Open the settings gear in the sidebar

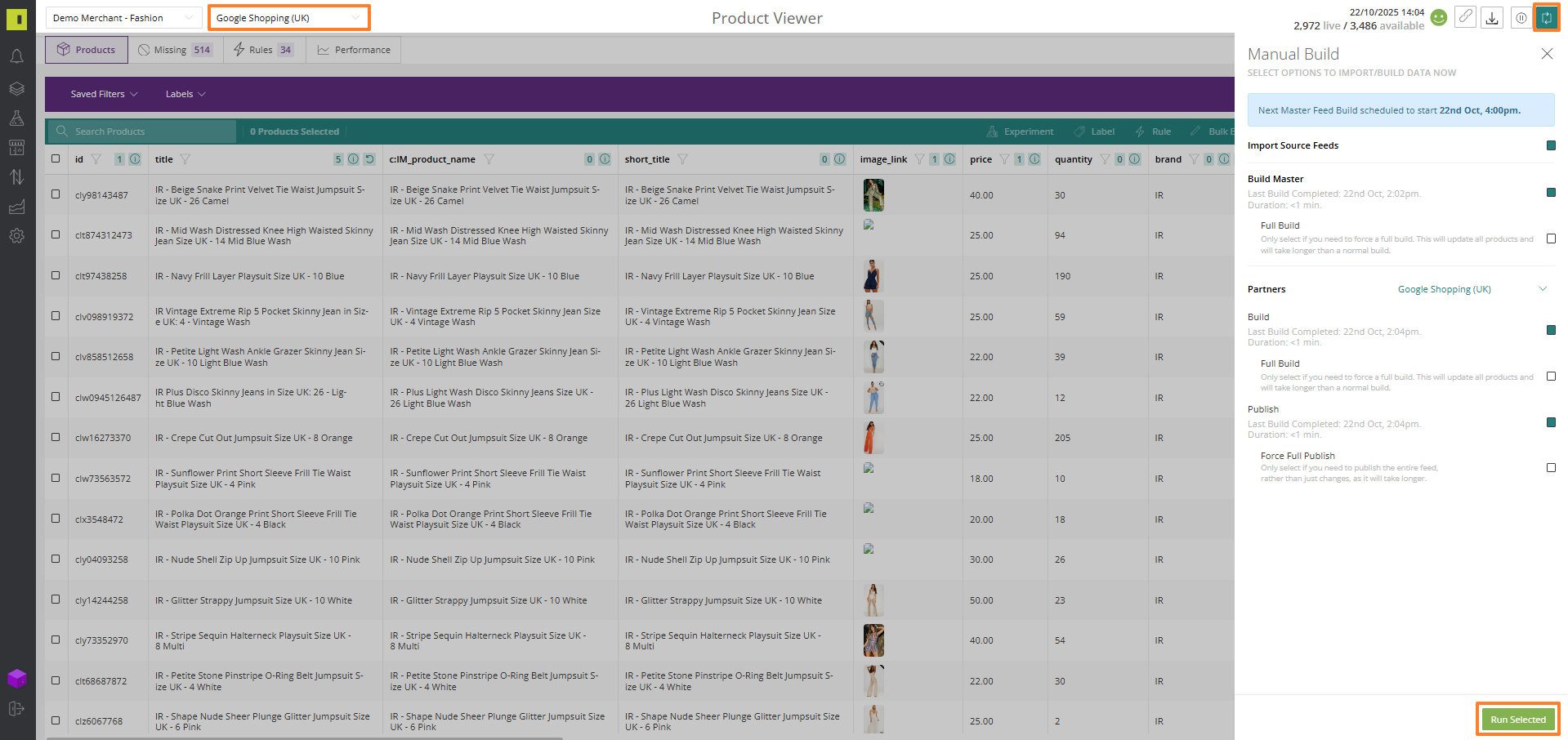click(16, 236)
